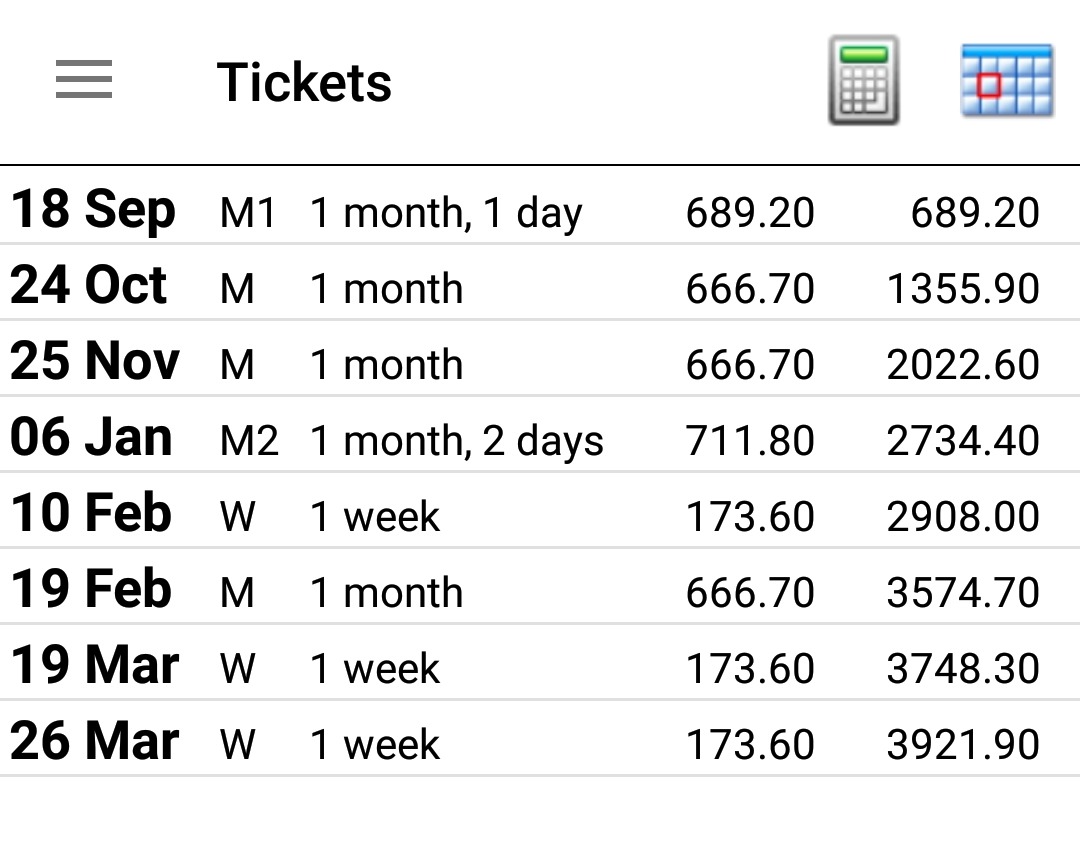Tap the 06 Jan date
Viewport: 1080px width, 868px height.
pyautogui.click(x=92, y=438)
